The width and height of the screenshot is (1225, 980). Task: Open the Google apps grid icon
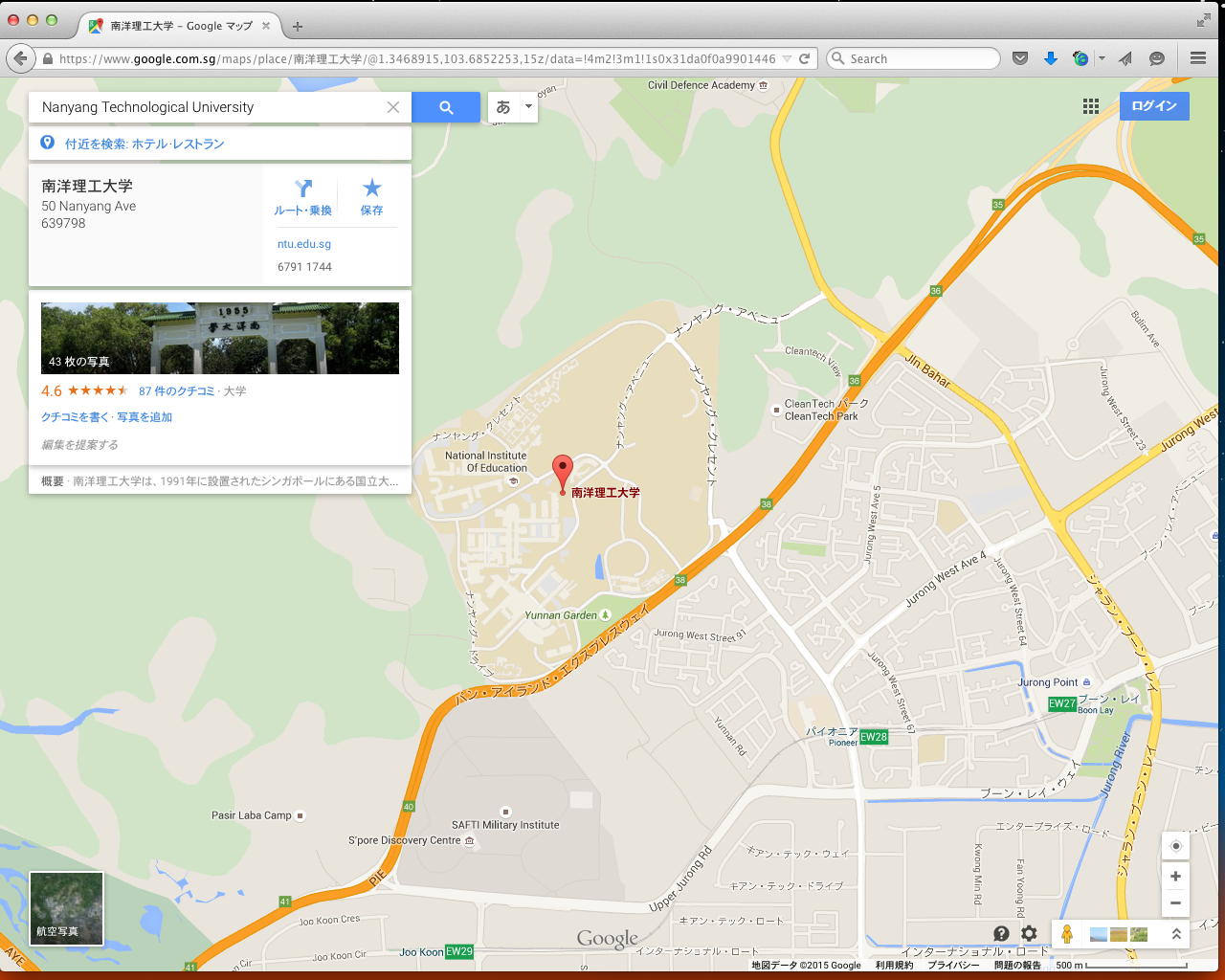[1091, 106]
